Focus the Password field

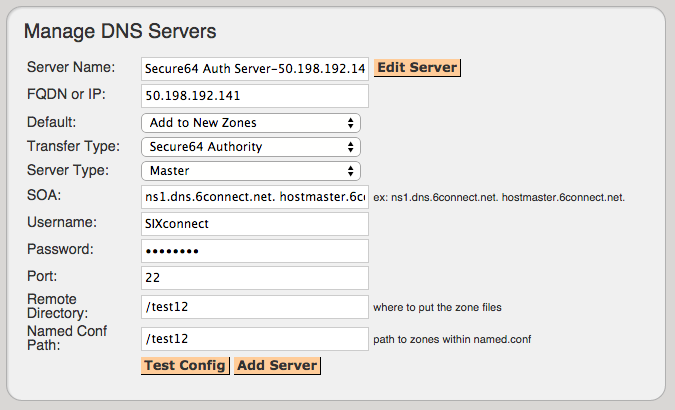[255, 251]
